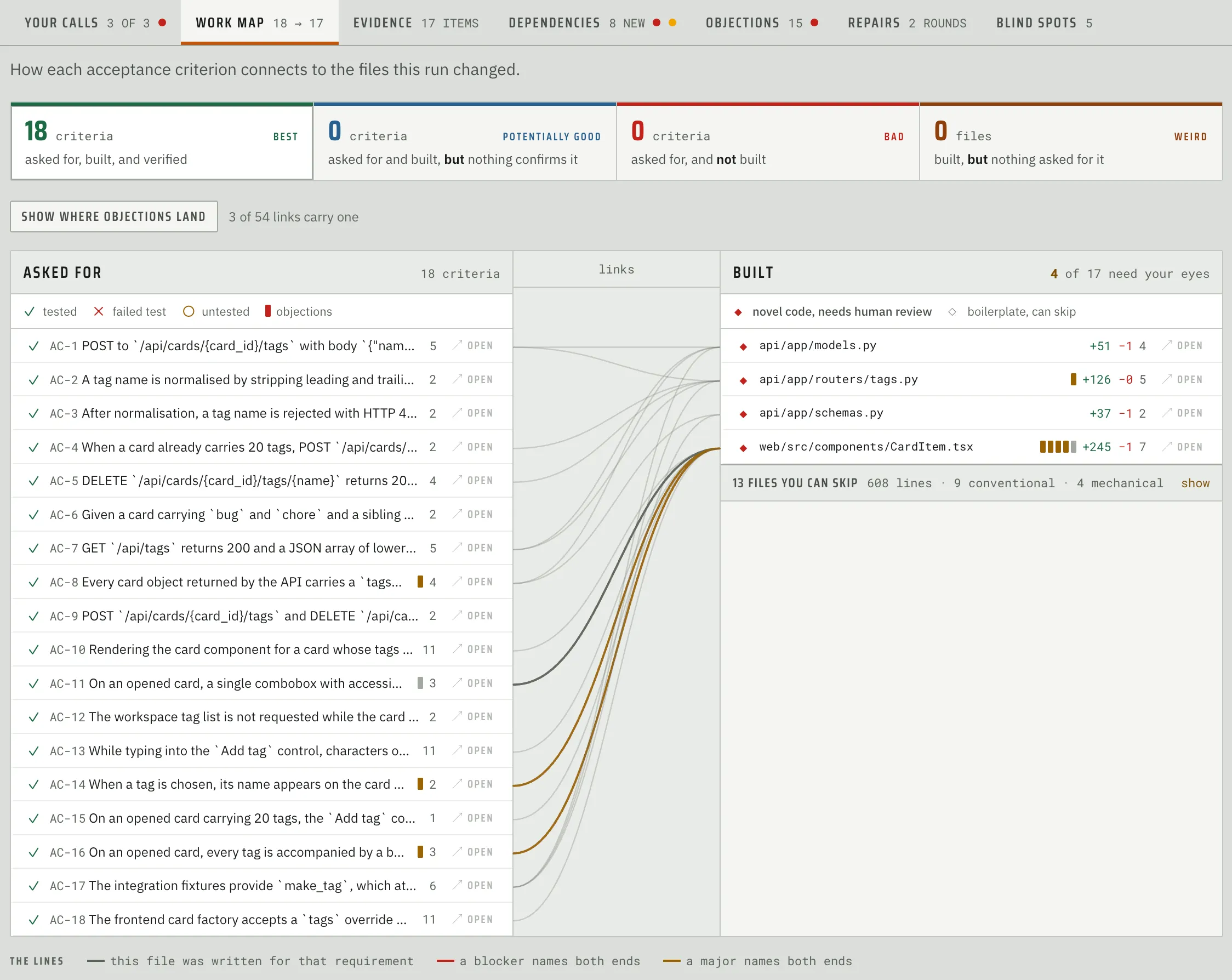
Task: Open the Your Calls tab
Action: [x=95, y=23]
